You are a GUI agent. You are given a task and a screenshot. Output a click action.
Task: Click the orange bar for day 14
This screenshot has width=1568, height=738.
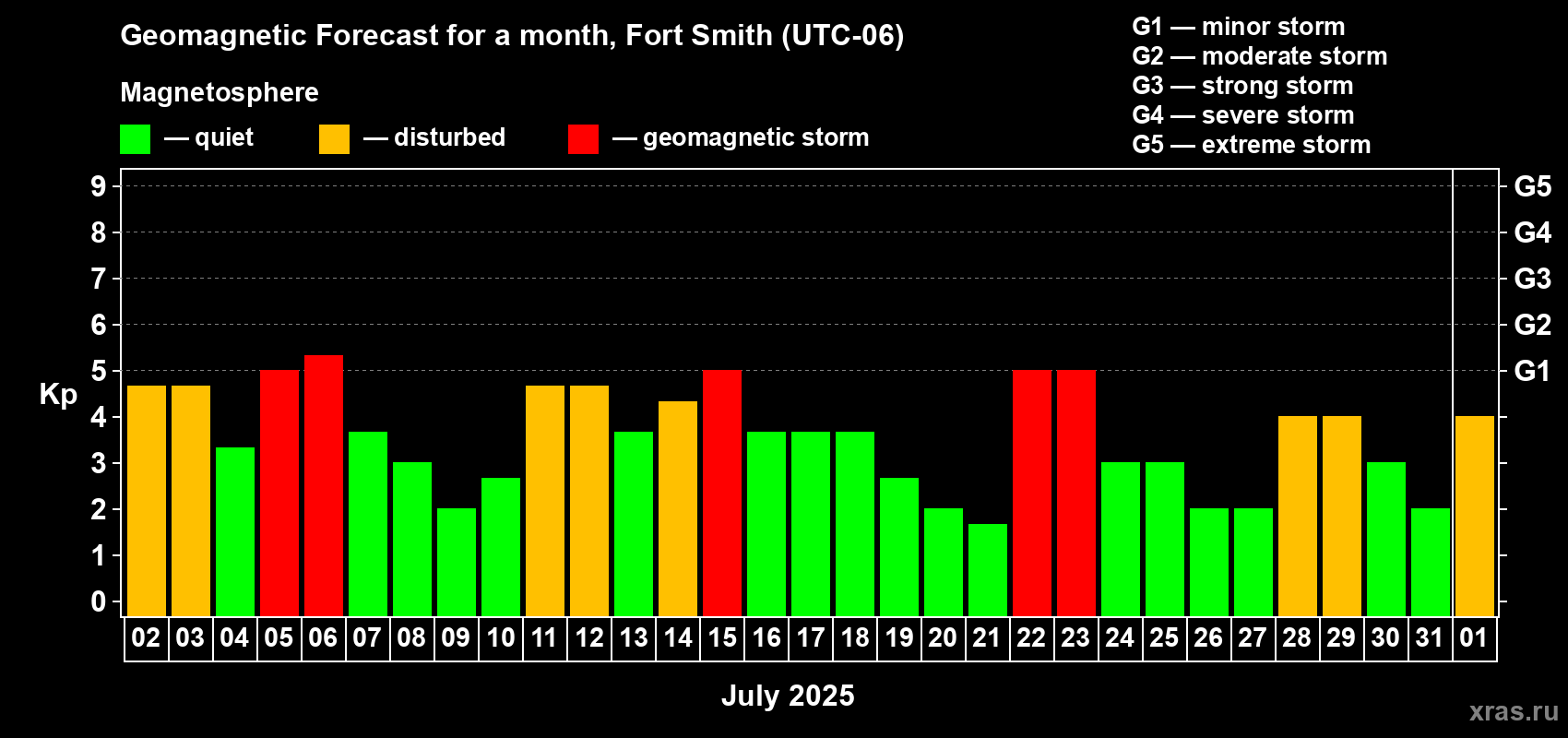(678, 508)
